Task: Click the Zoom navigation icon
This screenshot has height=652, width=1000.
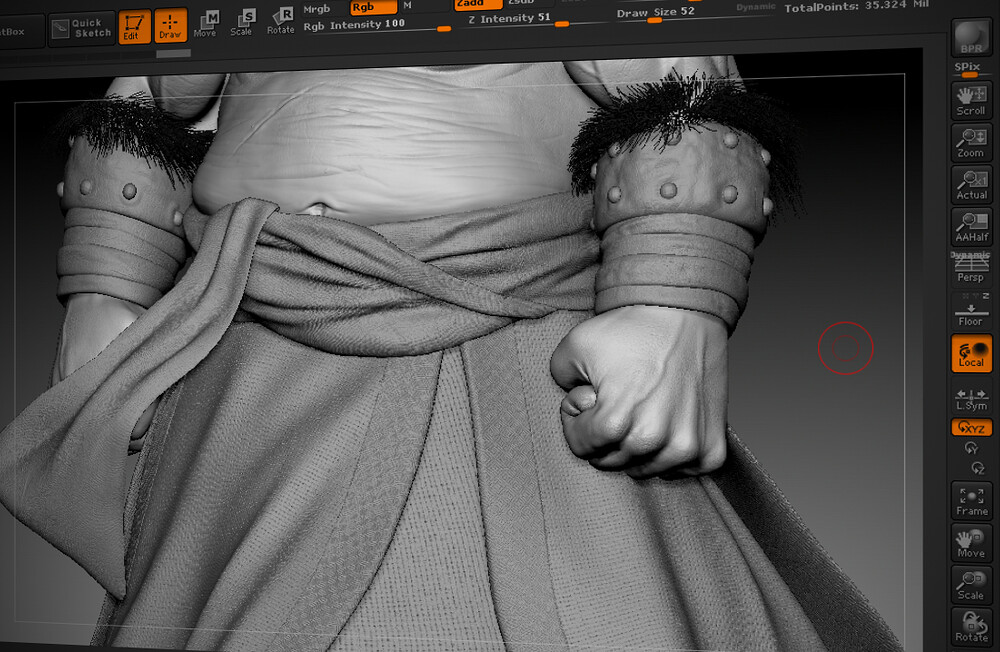Action: click(971, 143)
